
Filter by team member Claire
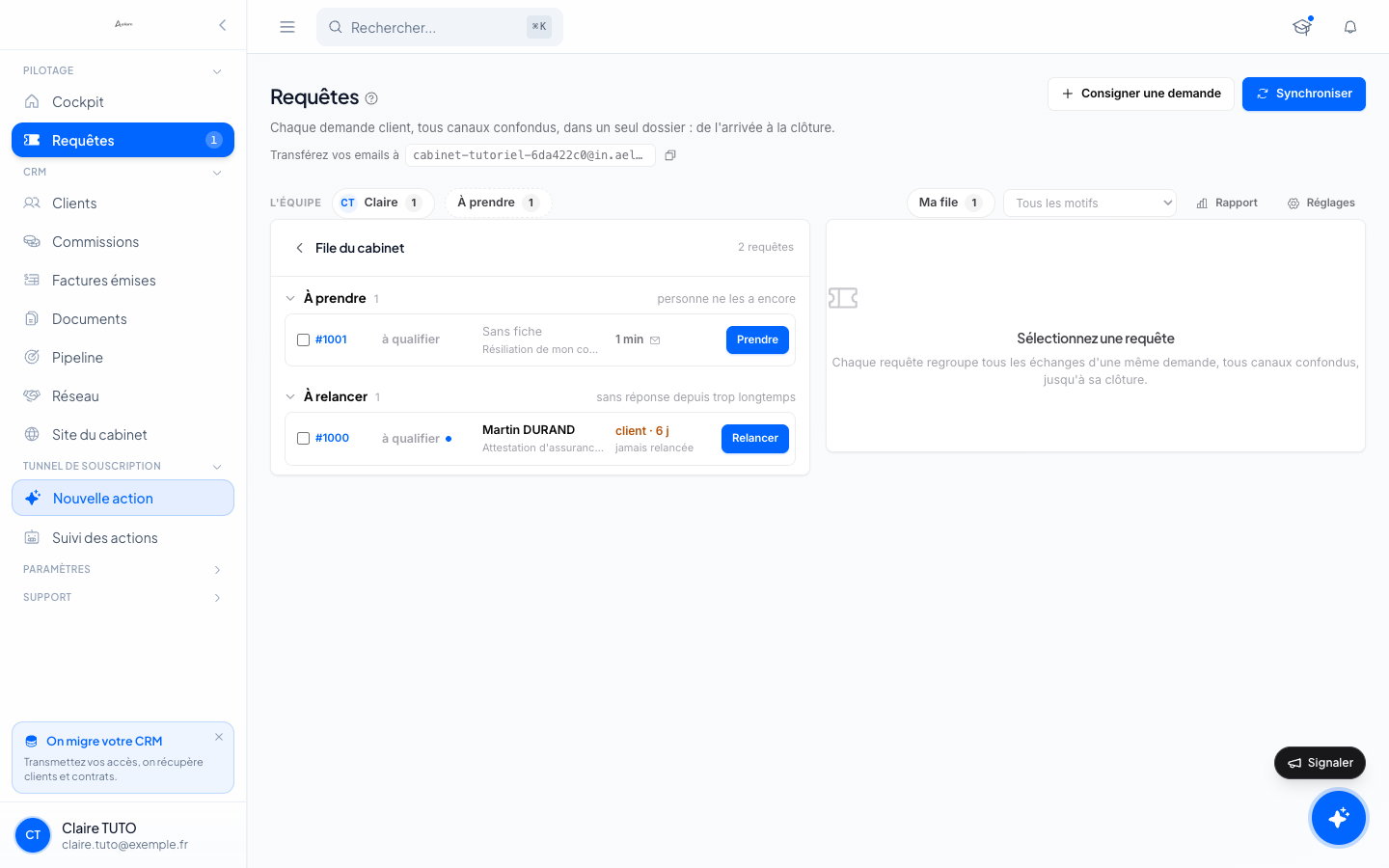pos(383,203)
